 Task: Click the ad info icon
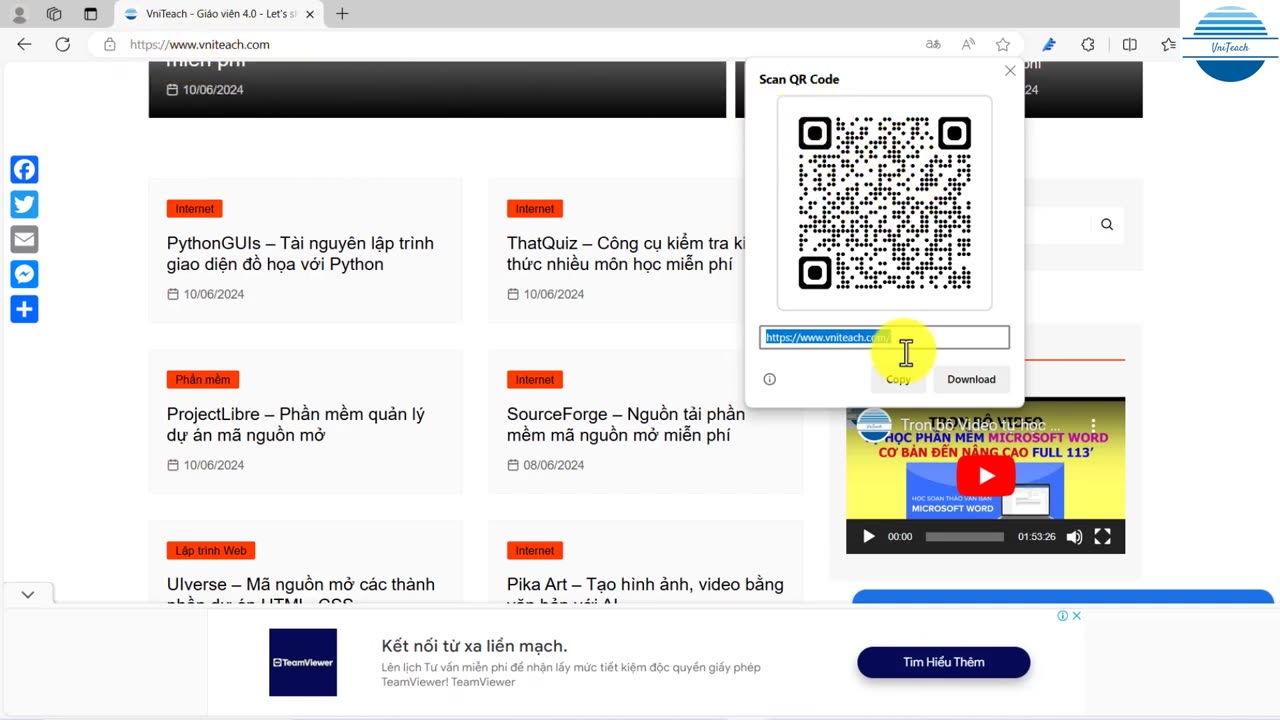tap(1063, 616)
